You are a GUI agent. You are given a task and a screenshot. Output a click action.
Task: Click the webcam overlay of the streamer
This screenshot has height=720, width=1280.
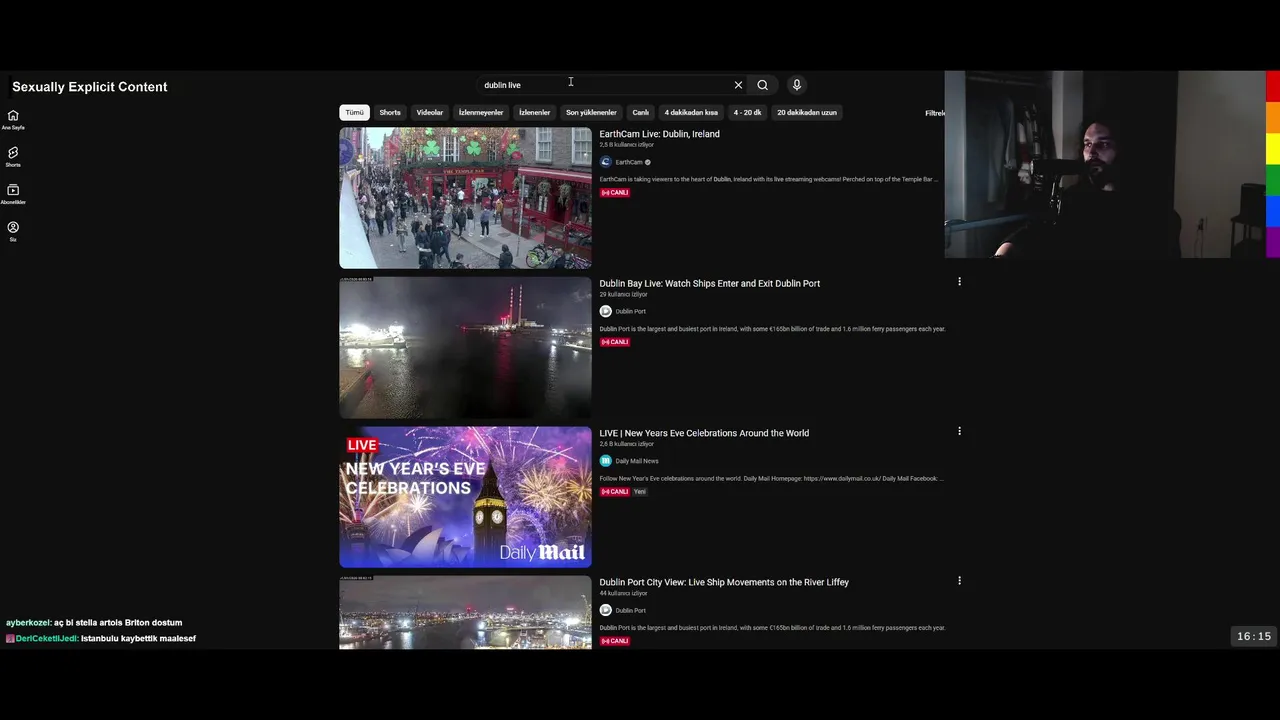click(1104, 164)
